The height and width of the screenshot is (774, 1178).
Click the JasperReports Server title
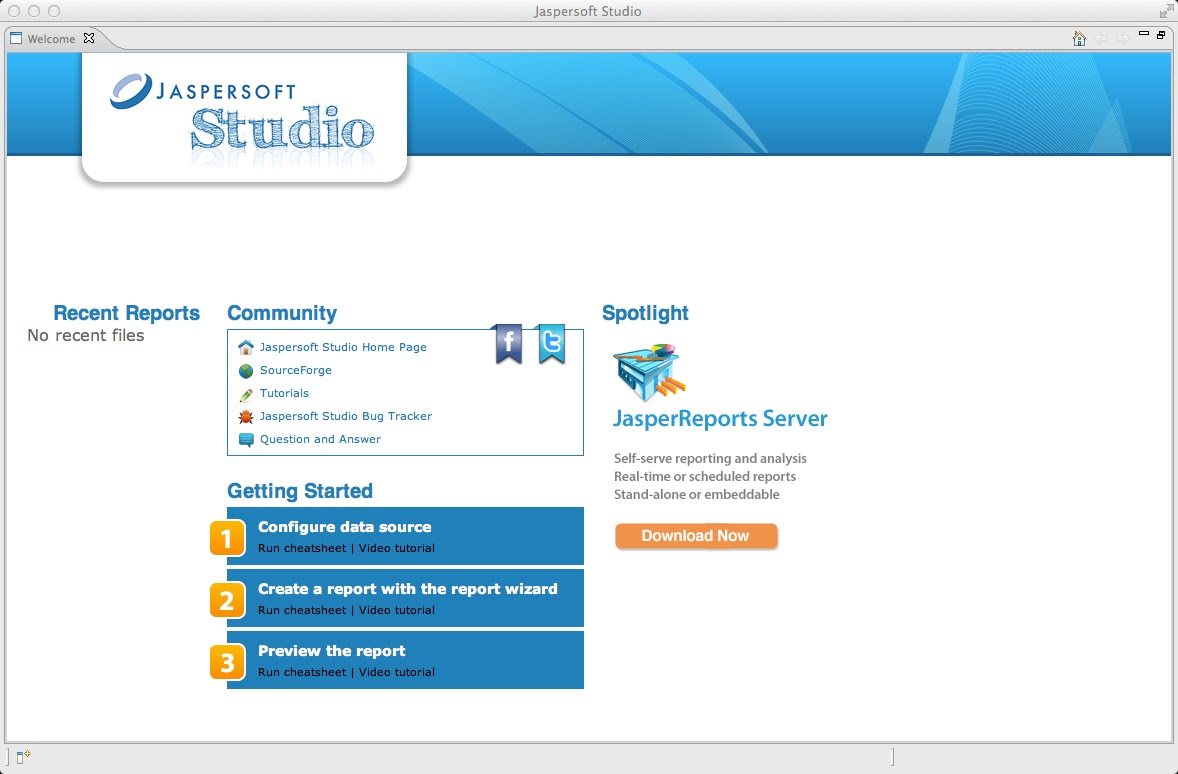pyautogui.click(x=720, y=419)
